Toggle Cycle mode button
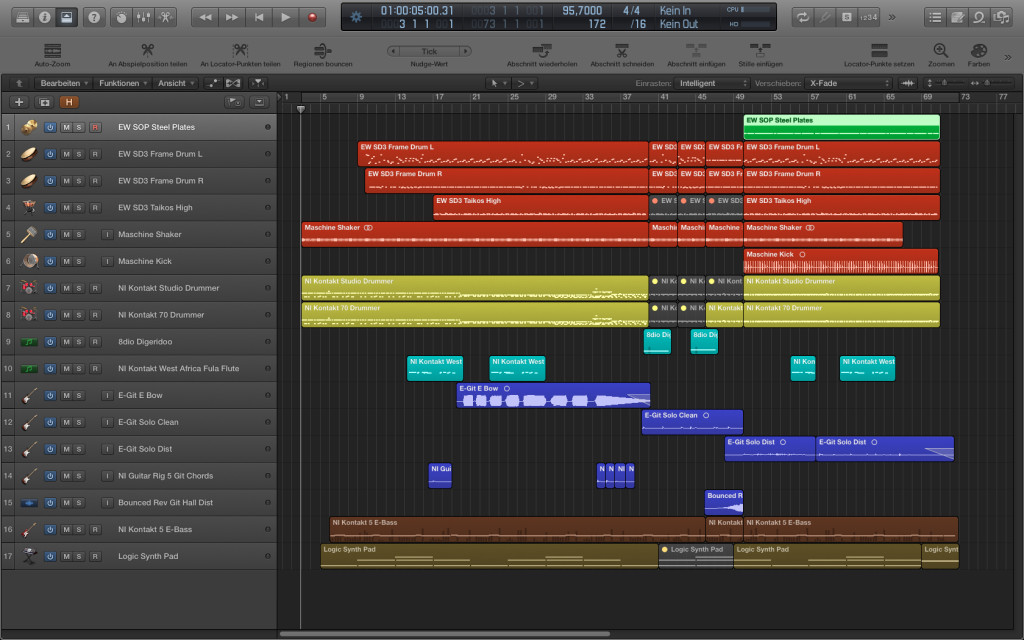The image size is (1024, 640). [x=802, y=17]
